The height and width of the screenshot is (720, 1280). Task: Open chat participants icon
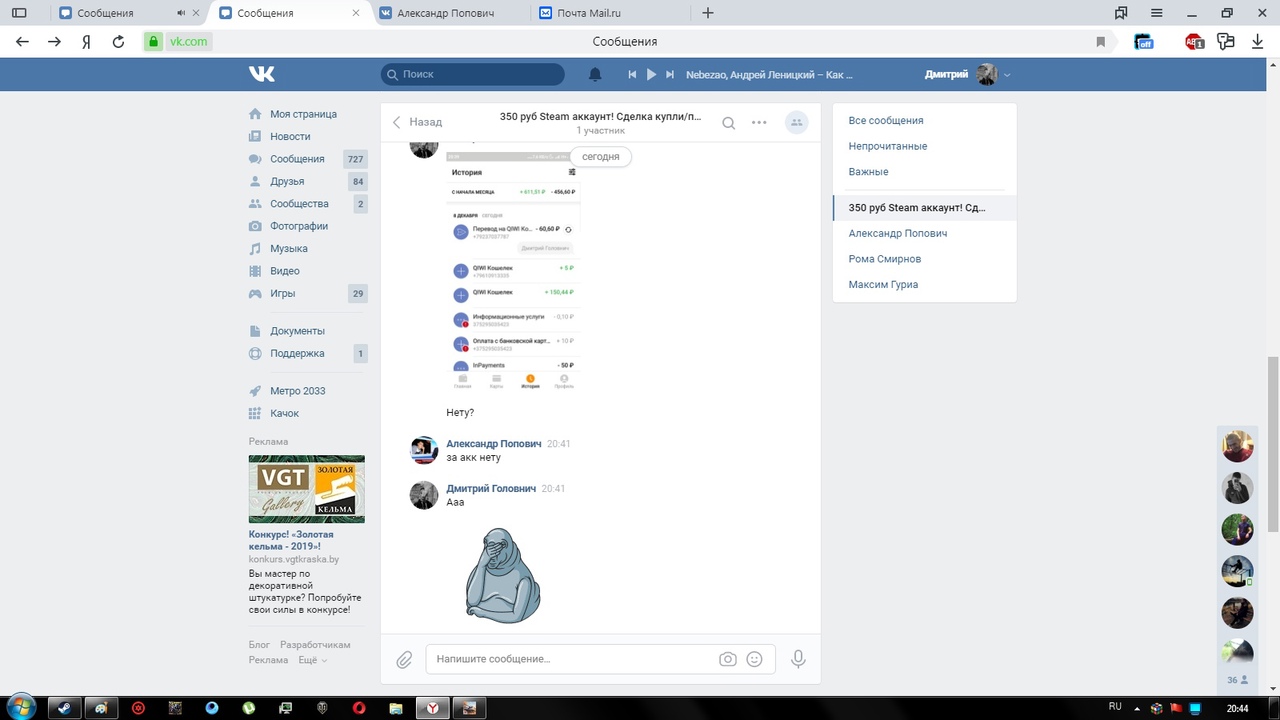tap(796, 122)
